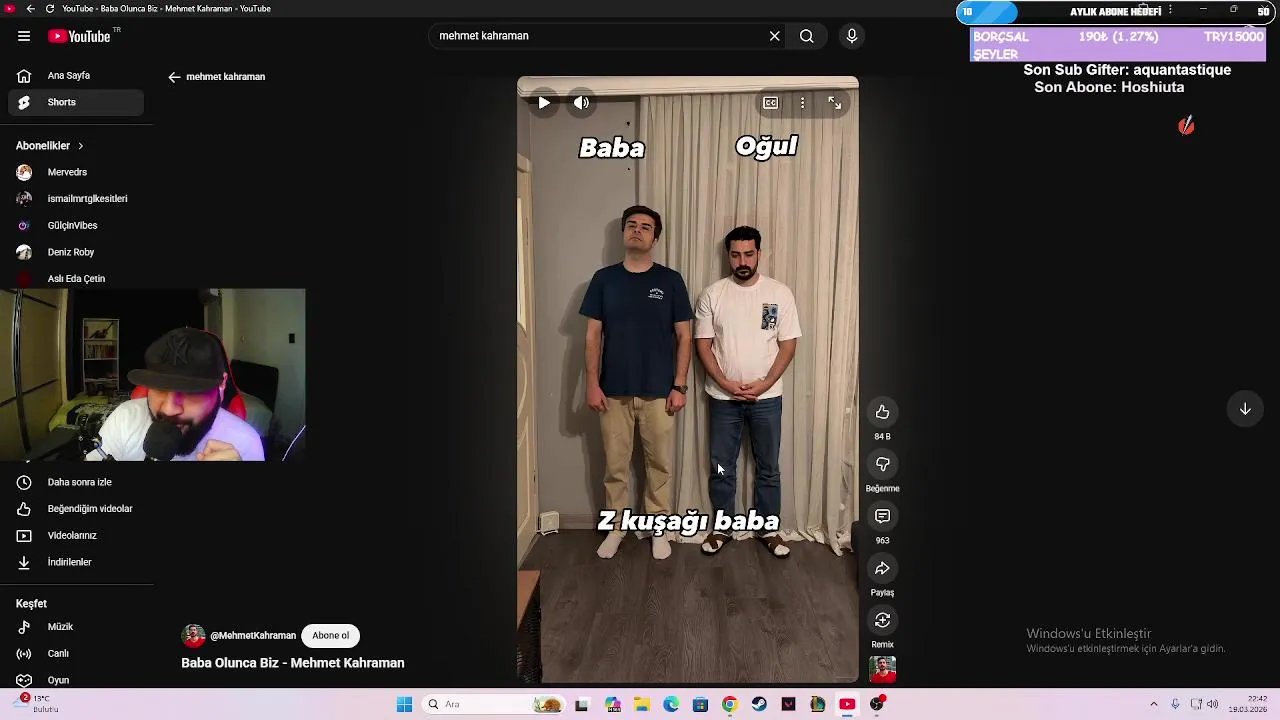
Task: Like the Short with 84 B likes
Action: 882,412
